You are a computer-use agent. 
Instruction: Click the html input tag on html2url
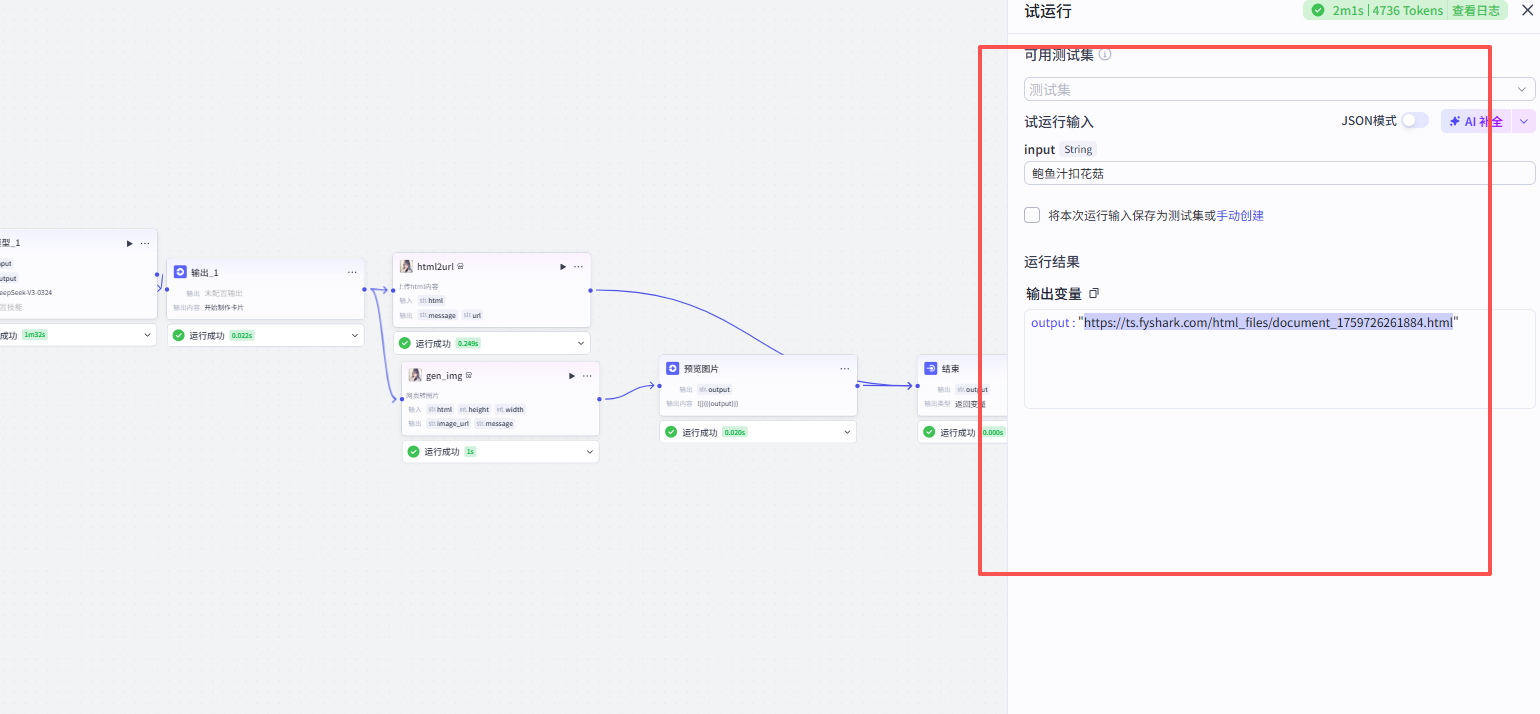pyautogui.click(x=432, y=300)
